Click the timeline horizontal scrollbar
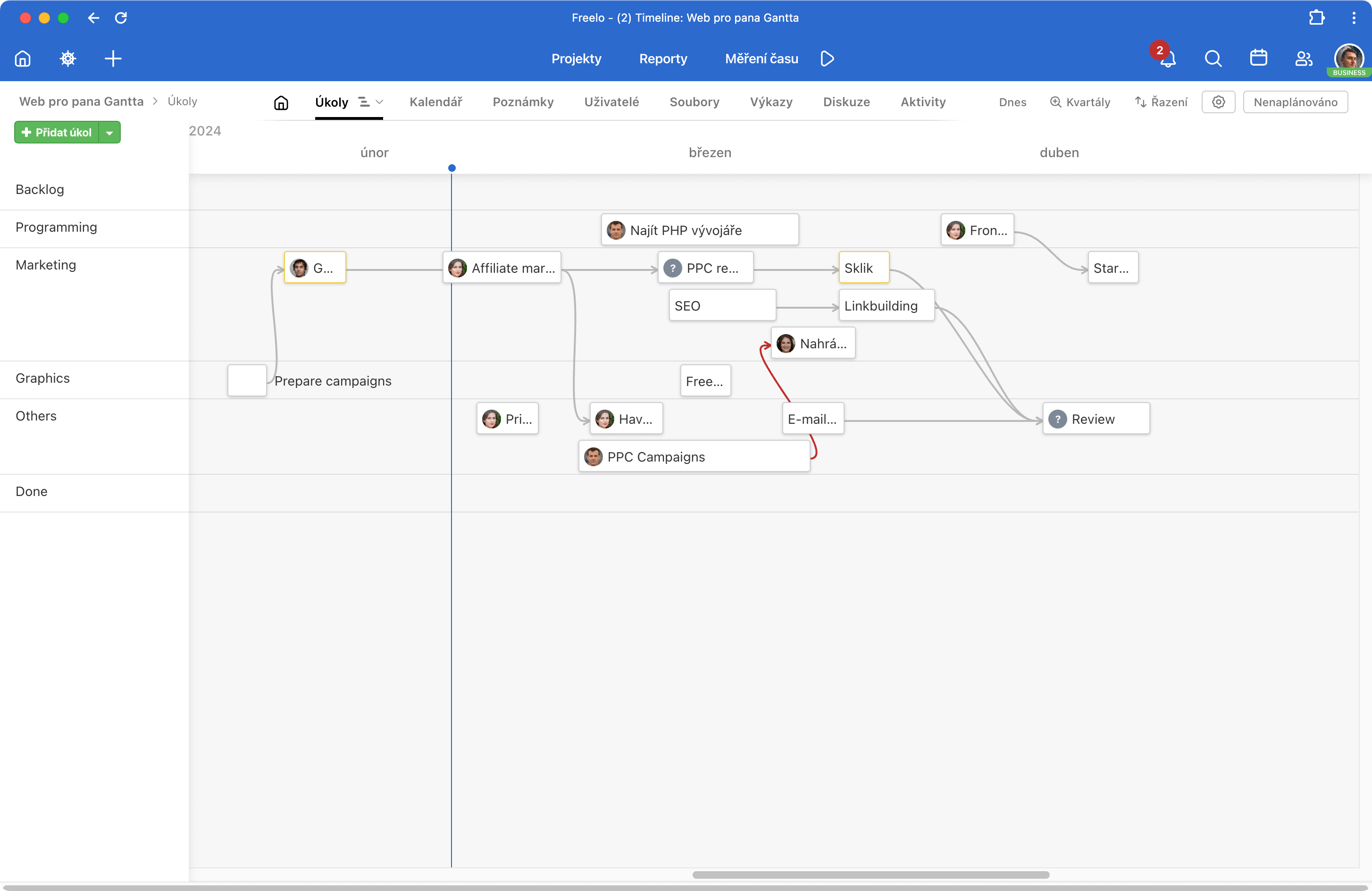Viewport: 1372px width, 891px height. (870, 875)
